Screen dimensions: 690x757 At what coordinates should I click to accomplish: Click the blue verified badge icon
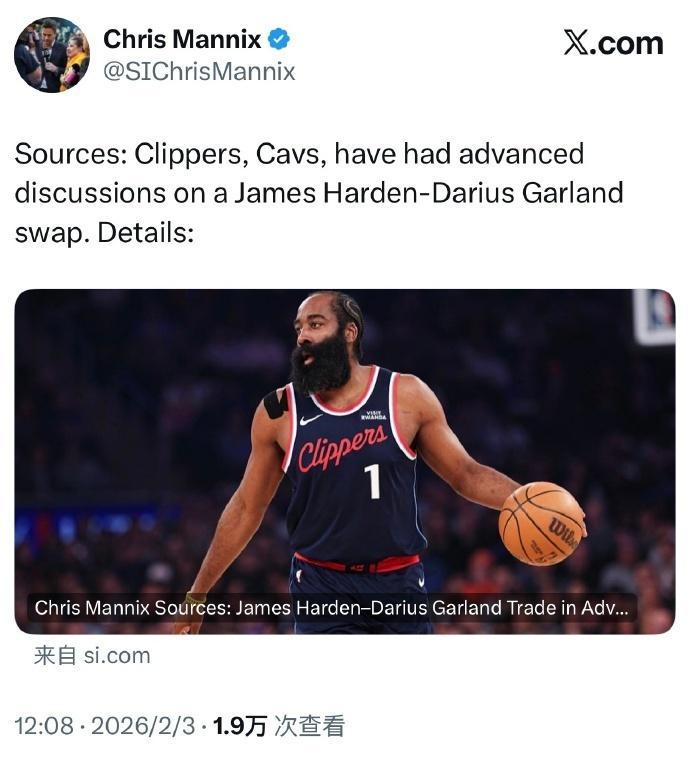point(279,39)
